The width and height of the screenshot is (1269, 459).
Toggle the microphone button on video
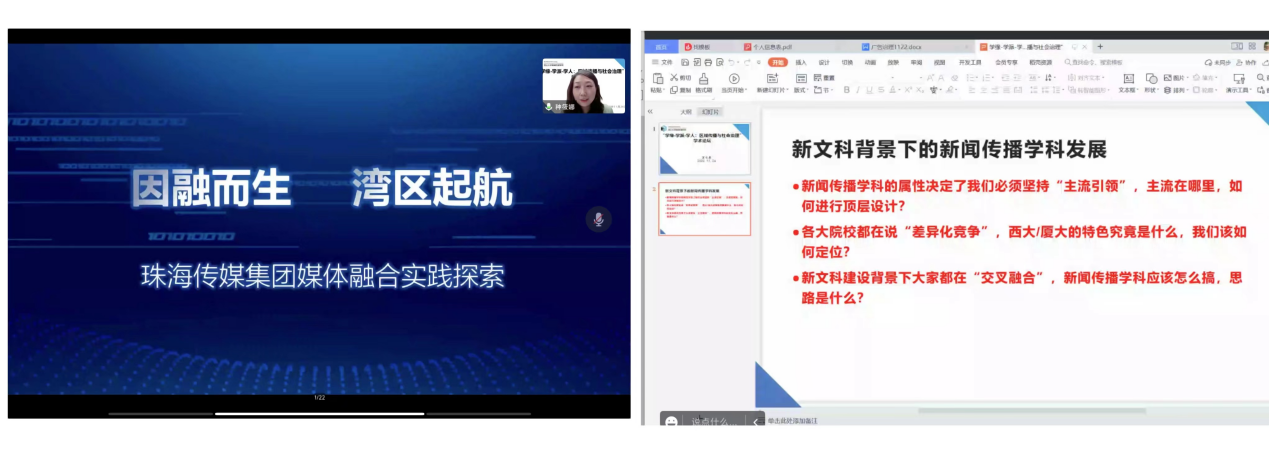tap(598, 220)
